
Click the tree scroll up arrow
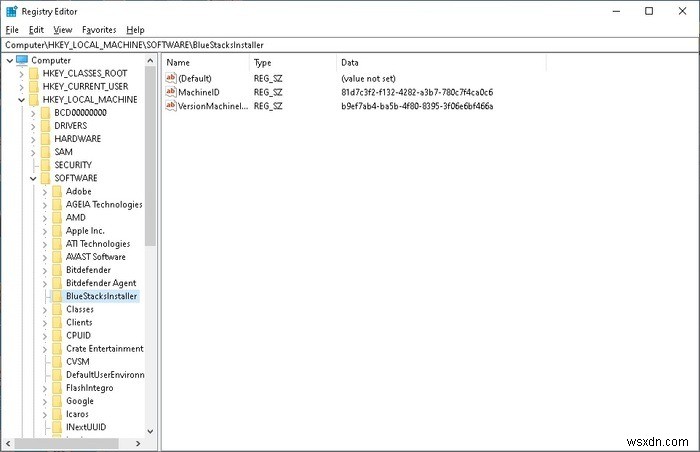pyautogui.click(x=150, y=60)
